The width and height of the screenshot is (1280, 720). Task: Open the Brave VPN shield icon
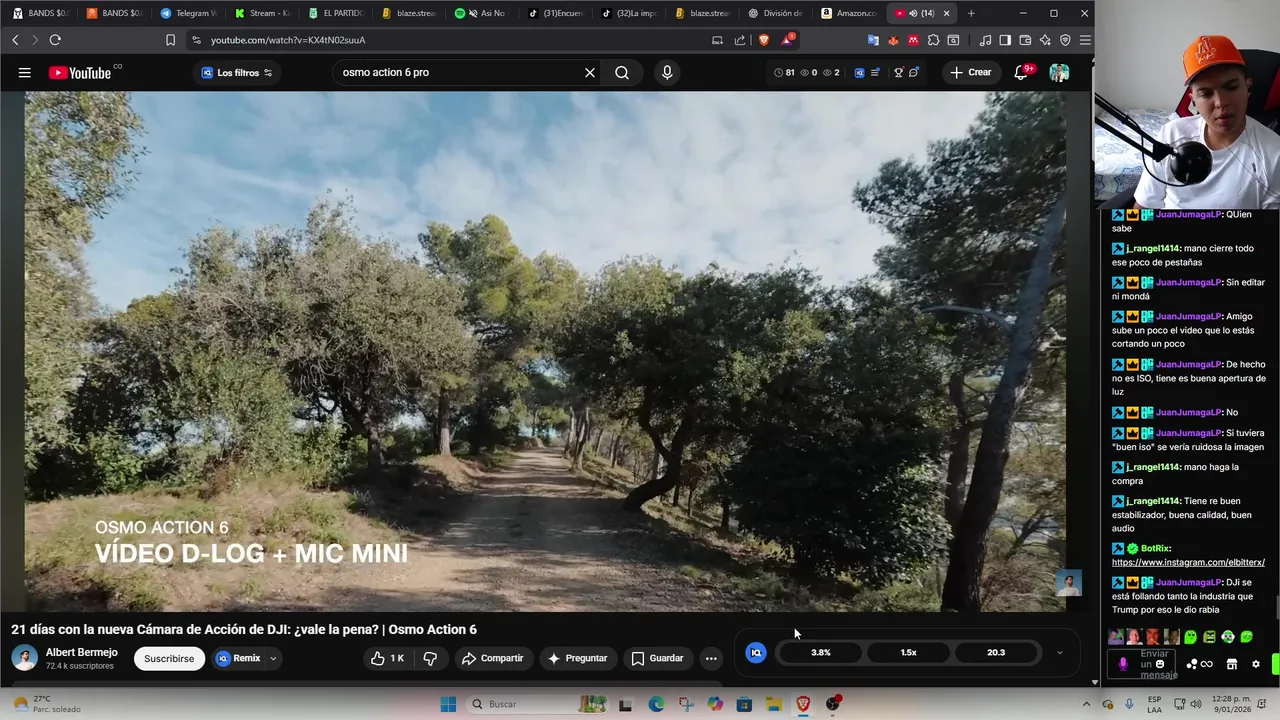[1065, 40]
